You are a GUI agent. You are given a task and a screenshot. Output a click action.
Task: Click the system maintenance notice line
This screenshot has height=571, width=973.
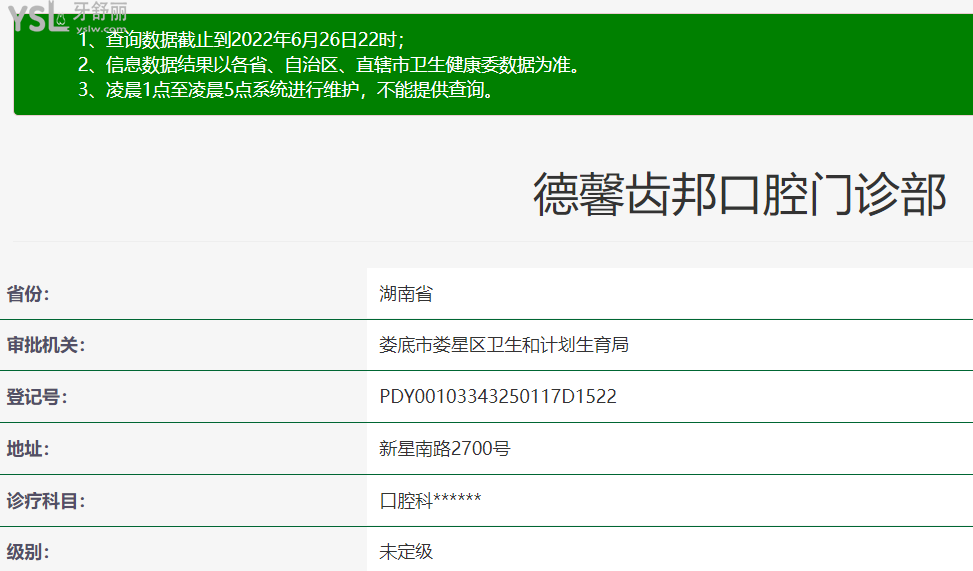[x=286, y=91]
